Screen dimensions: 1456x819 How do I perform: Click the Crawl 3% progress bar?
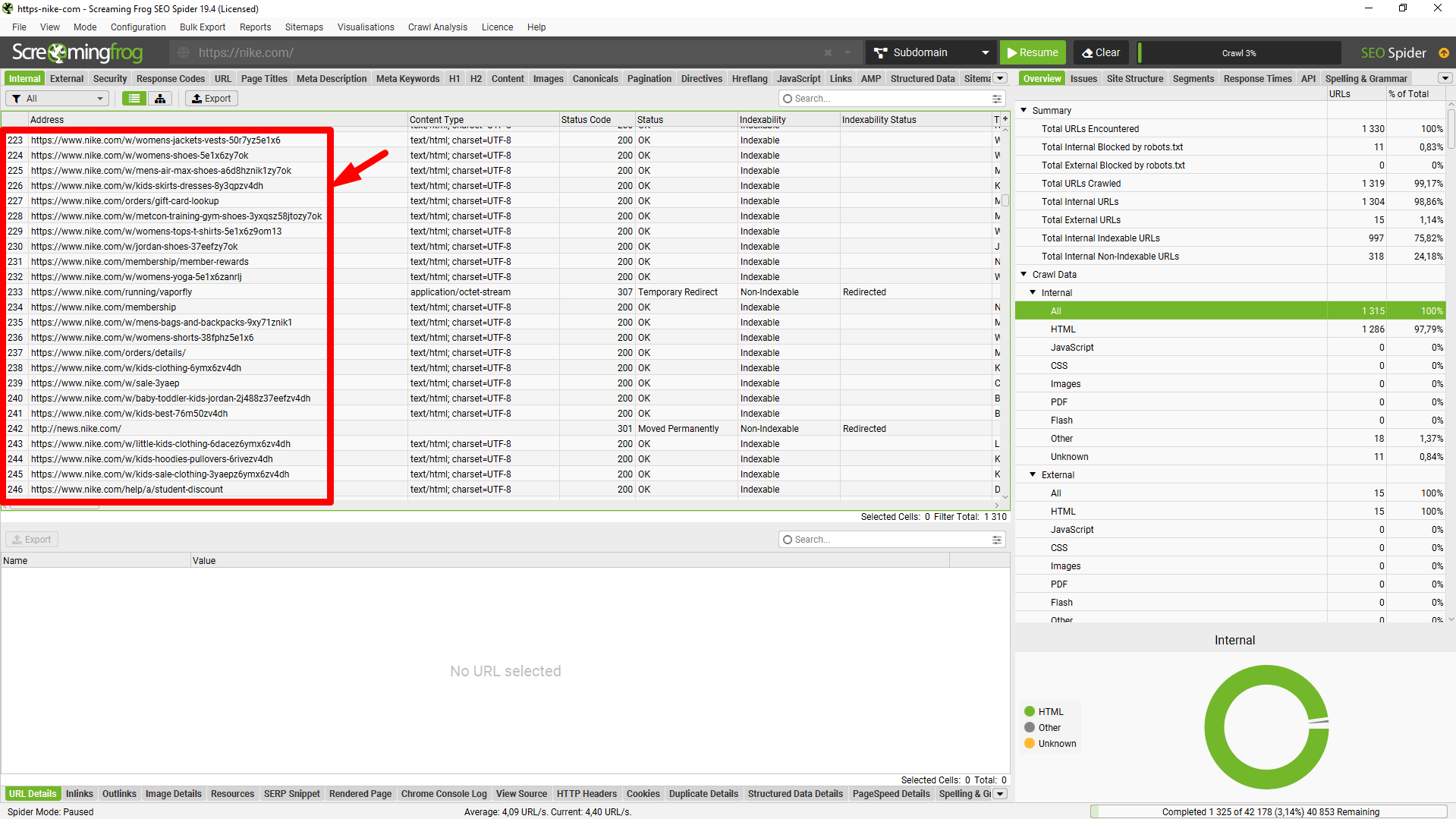pyautogui.click(x=1239, y=52)
